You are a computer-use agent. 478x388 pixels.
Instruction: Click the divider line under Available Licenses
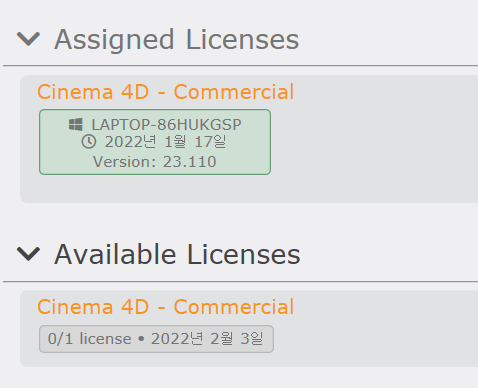click(240, 281)
